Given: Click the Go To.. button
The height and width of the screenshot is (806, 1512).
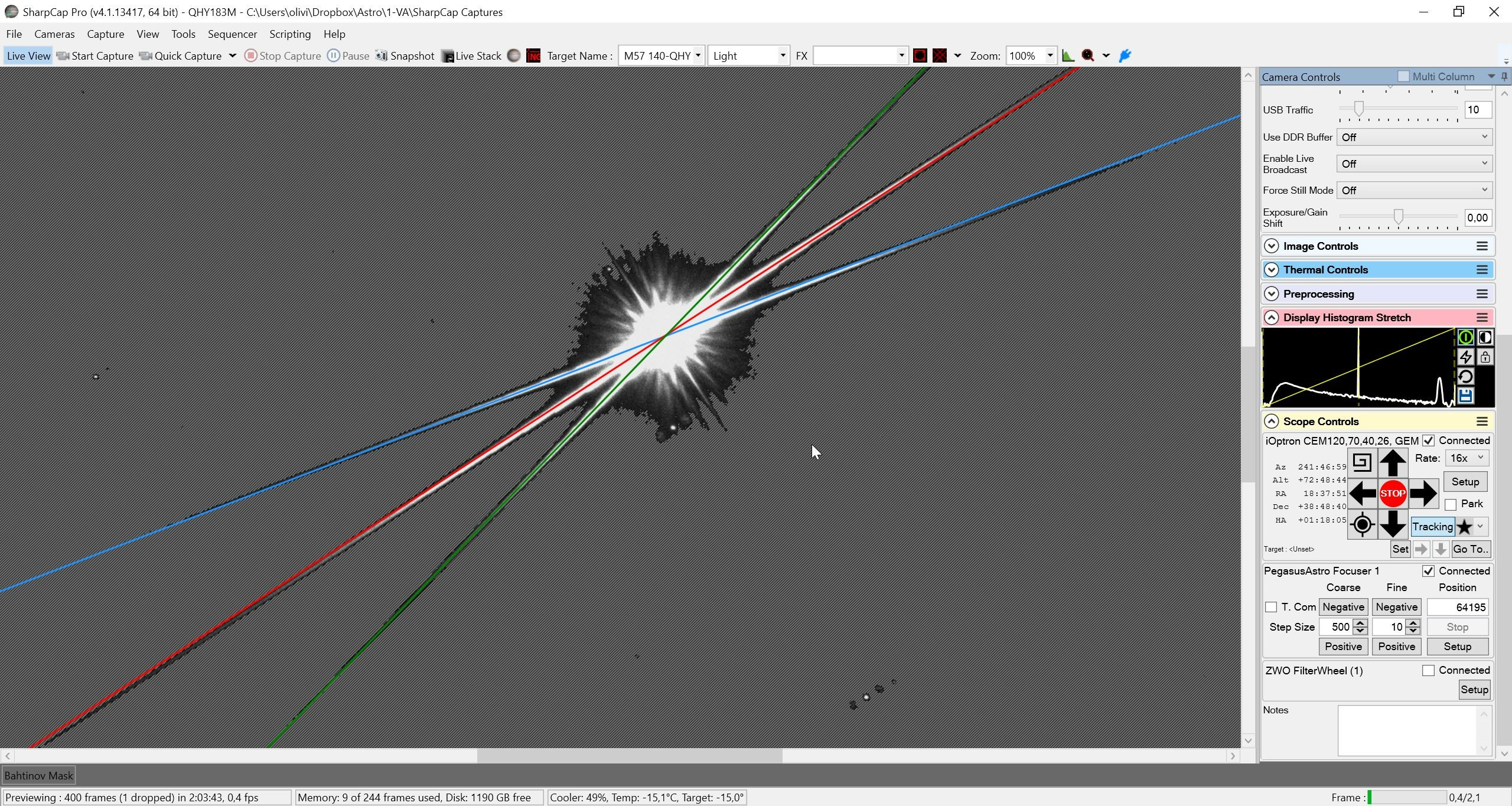Looking at the screenshot, I should (1470, 549).
